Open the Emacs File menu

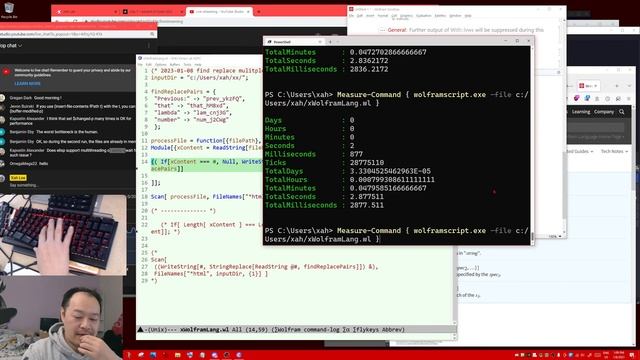140,64
